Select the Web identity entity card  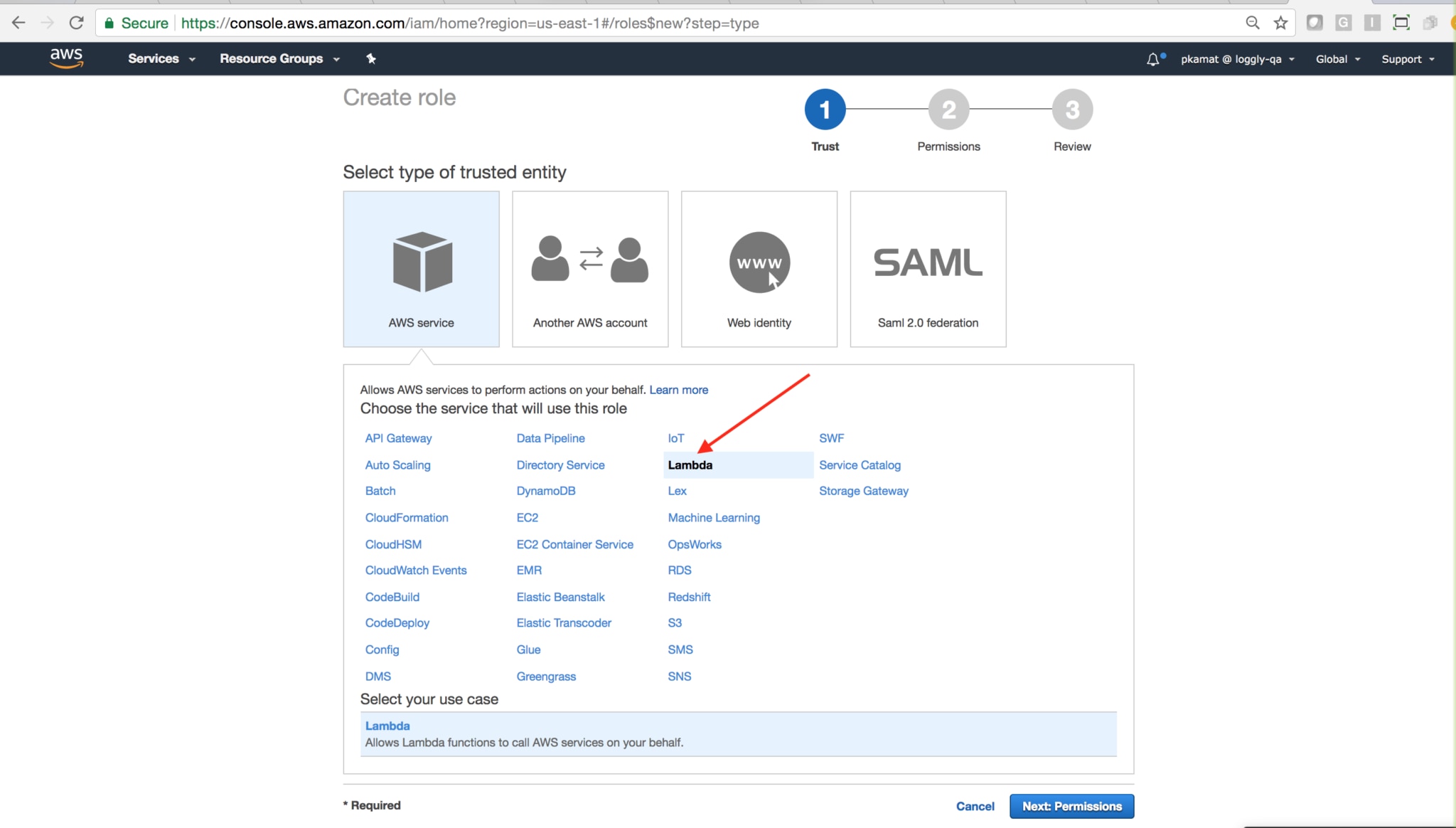tap(759, 269)
